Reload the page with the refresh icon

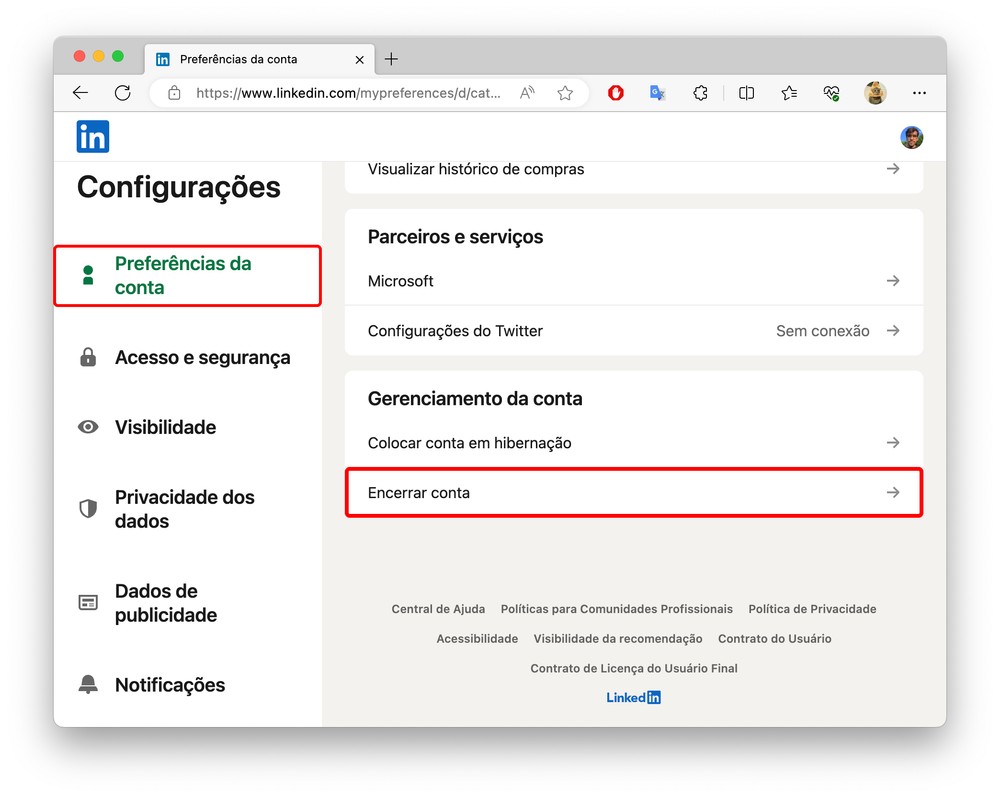click(122, 93)
